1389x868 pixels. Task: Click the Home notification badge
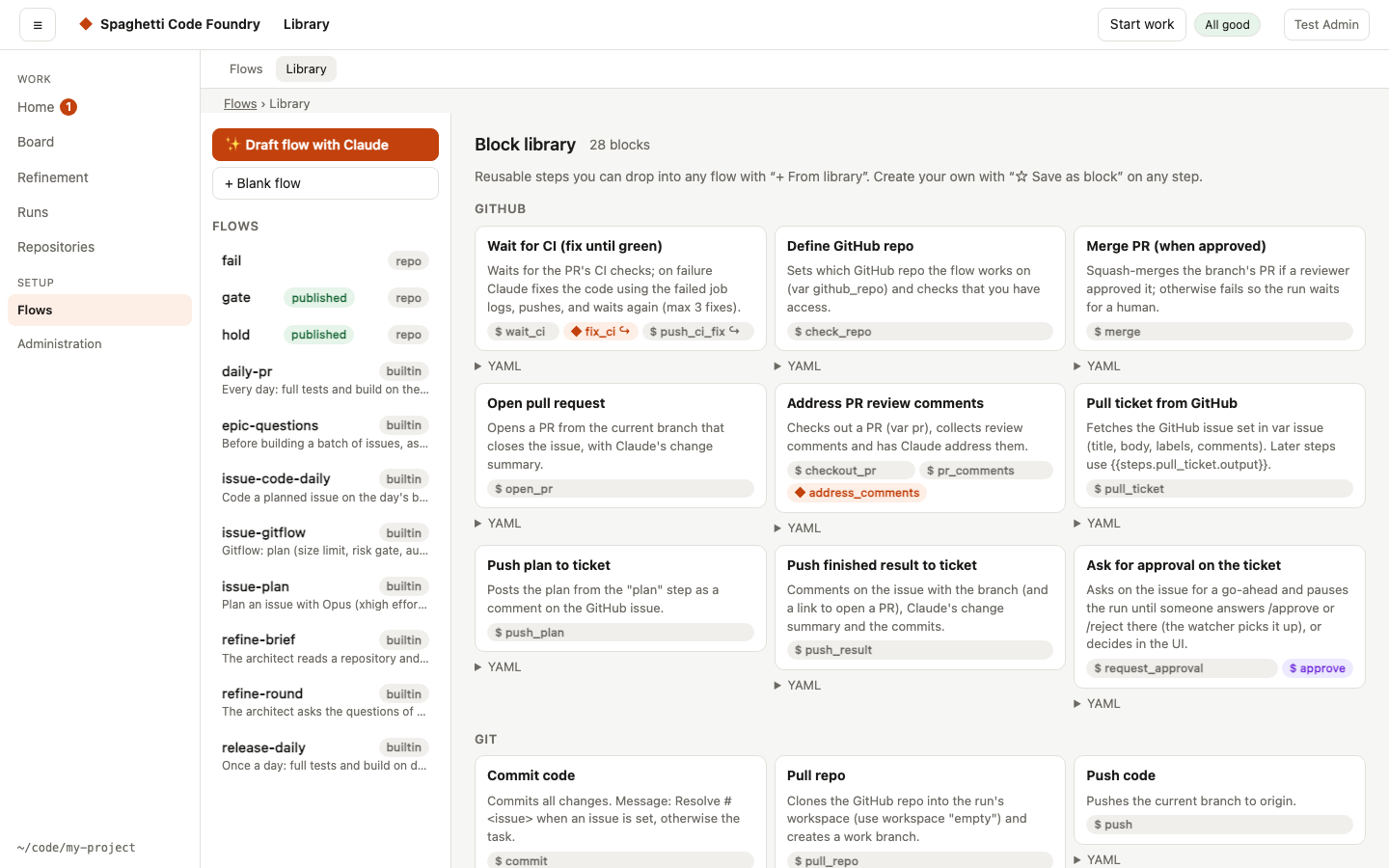click(68, 107)
